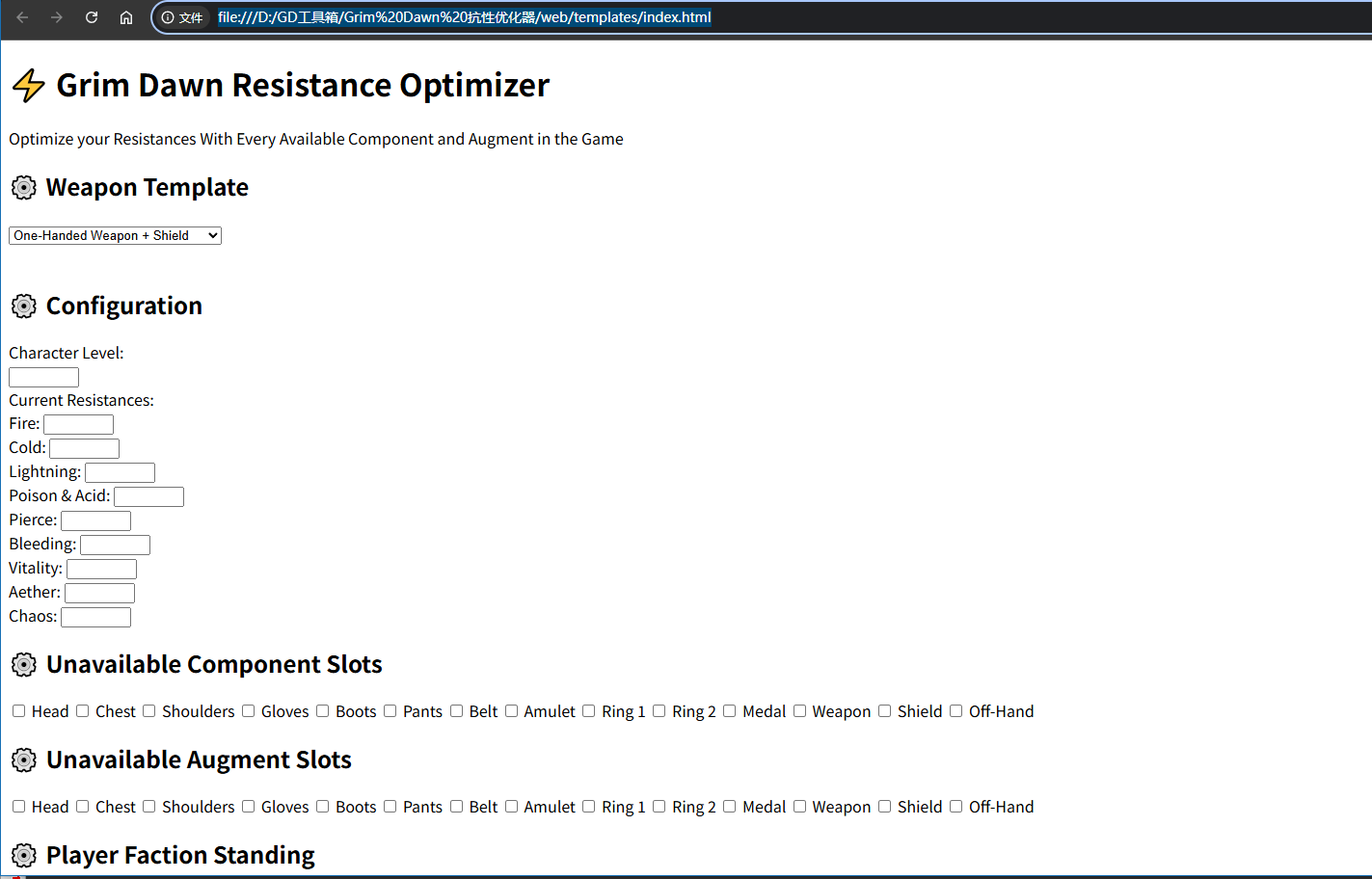Click the 'Character Level:' label
This screenshot has width=1372, height=879.
click(67, 353)
